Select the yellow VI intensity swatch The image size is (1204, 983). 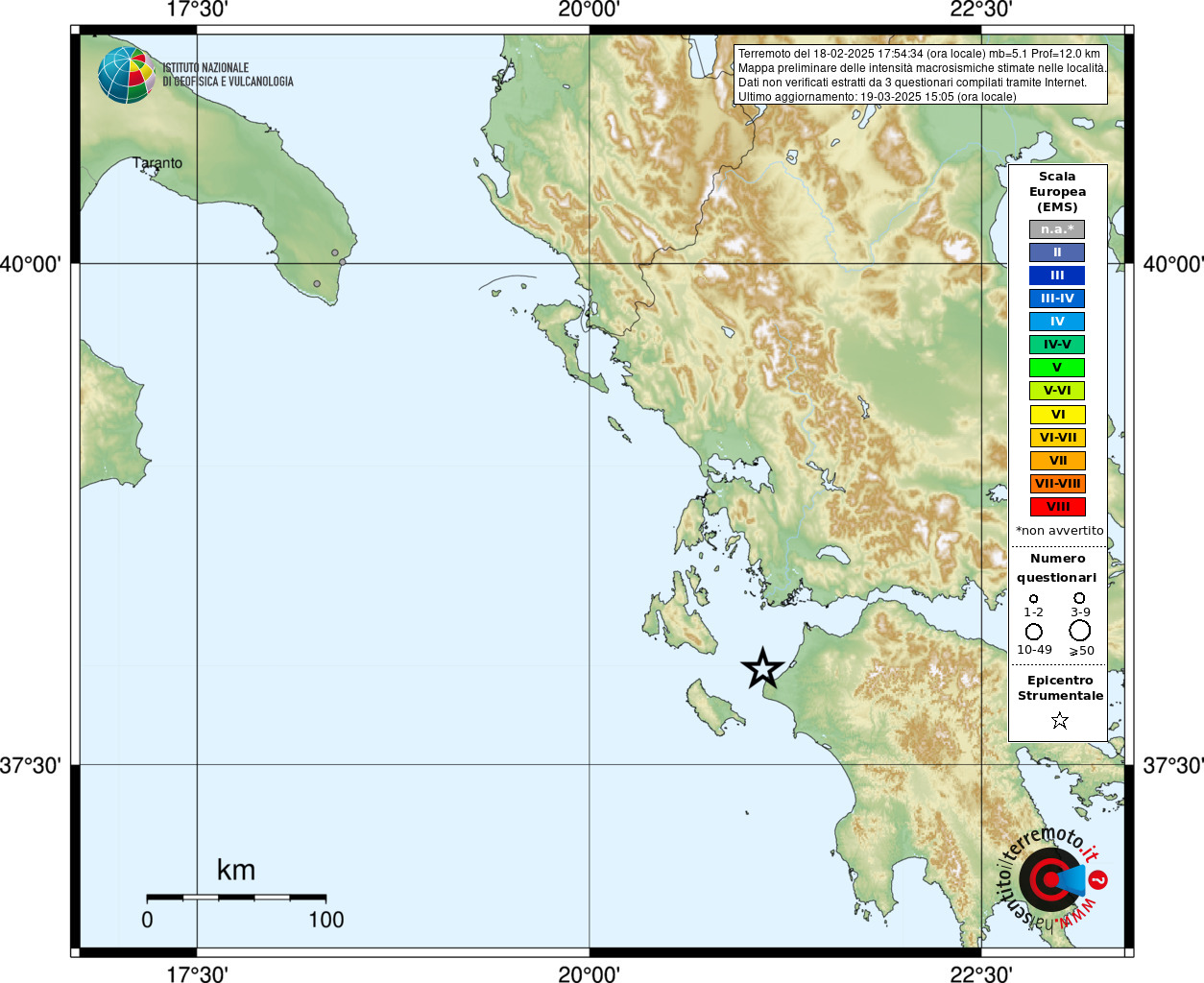pos(1058,415)
